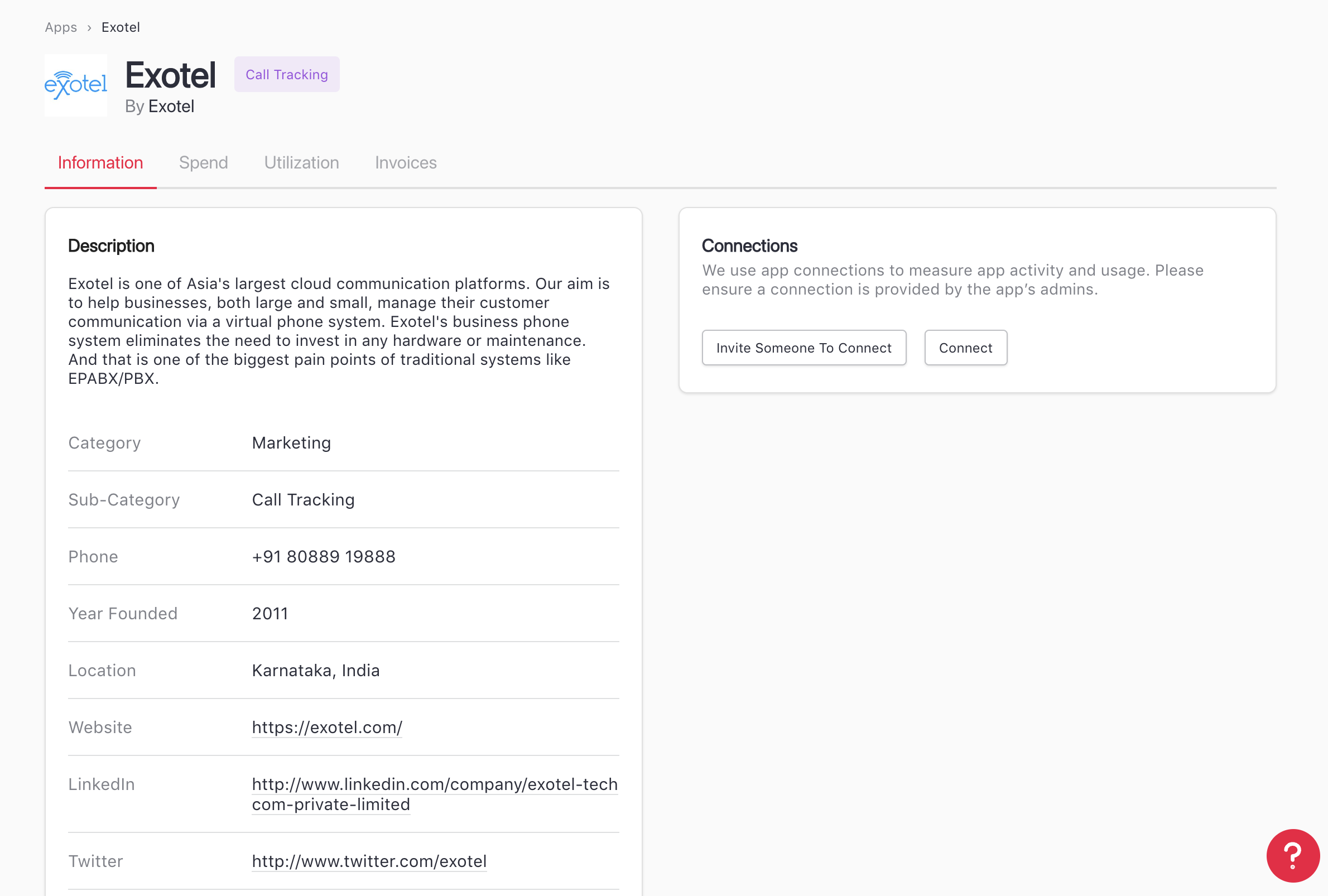
Task: Open the red help question-mark button
Action: click(1292, 855)
